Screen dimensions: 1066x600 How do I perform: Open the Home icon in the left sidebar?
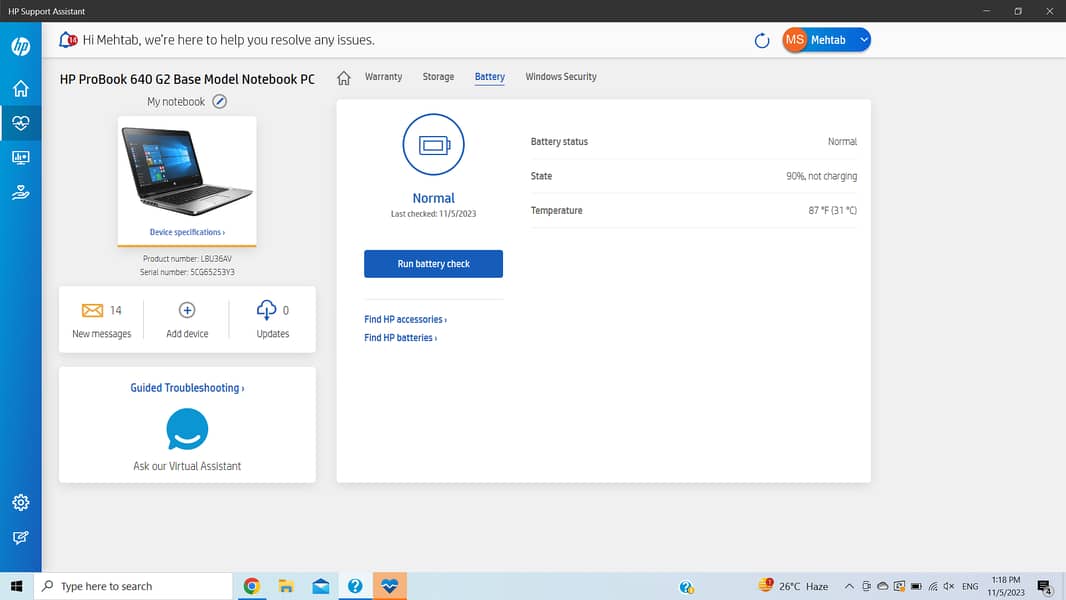tap(20, 89)
